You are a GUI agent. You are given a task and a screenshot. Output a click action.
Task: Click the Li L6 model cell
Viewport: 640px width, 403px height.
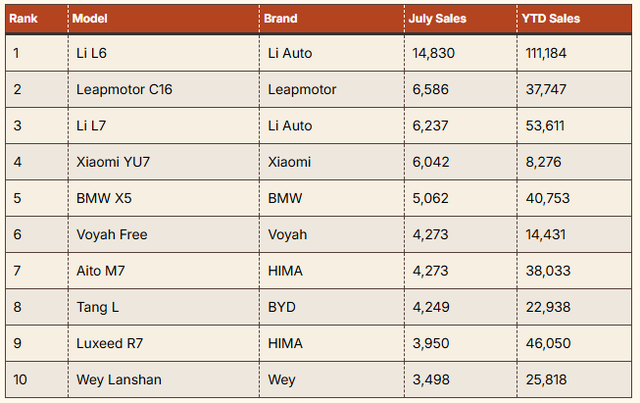pos(96,53)
